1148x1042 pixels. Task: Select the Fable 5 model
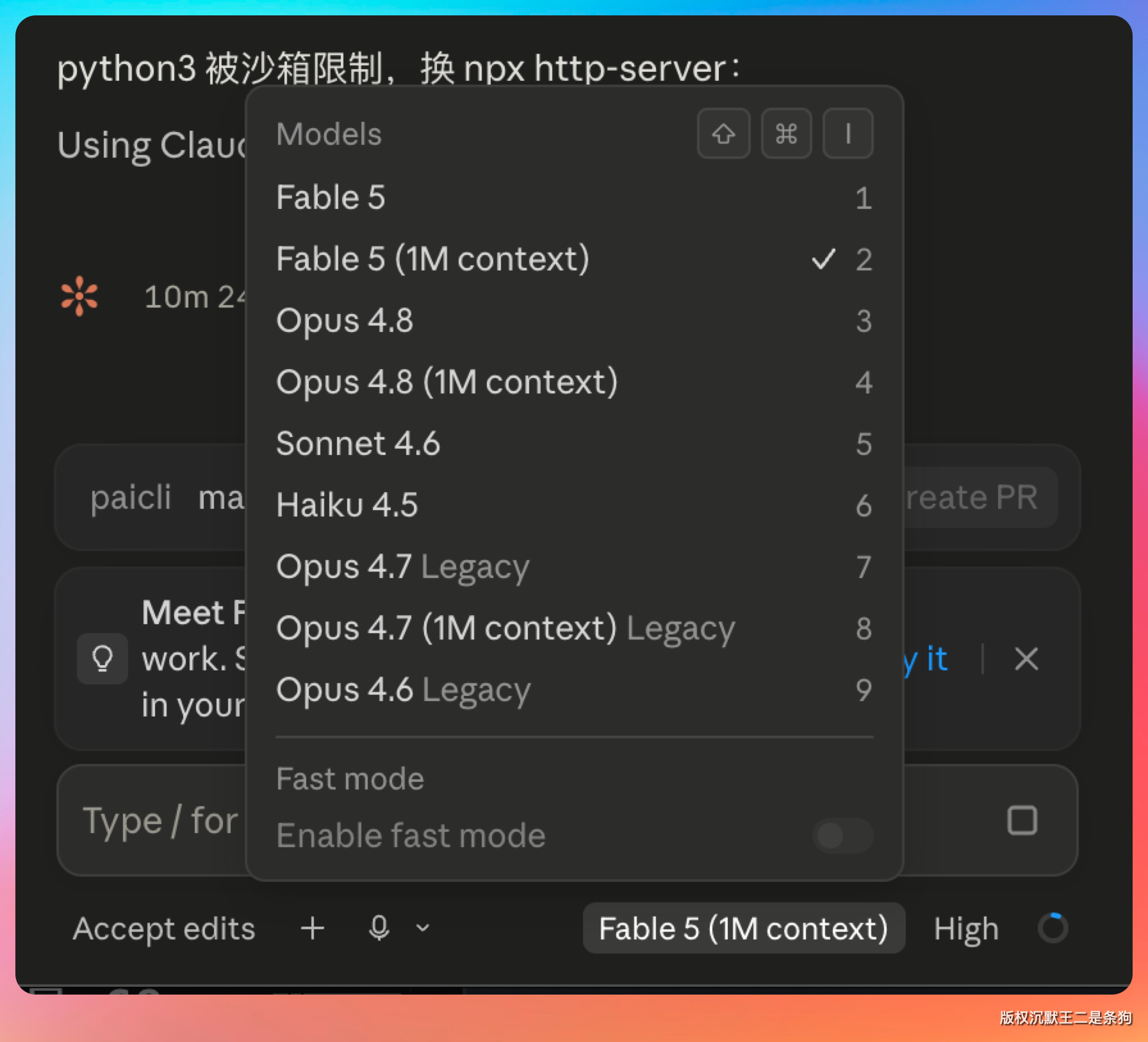(x=574, y=197)
